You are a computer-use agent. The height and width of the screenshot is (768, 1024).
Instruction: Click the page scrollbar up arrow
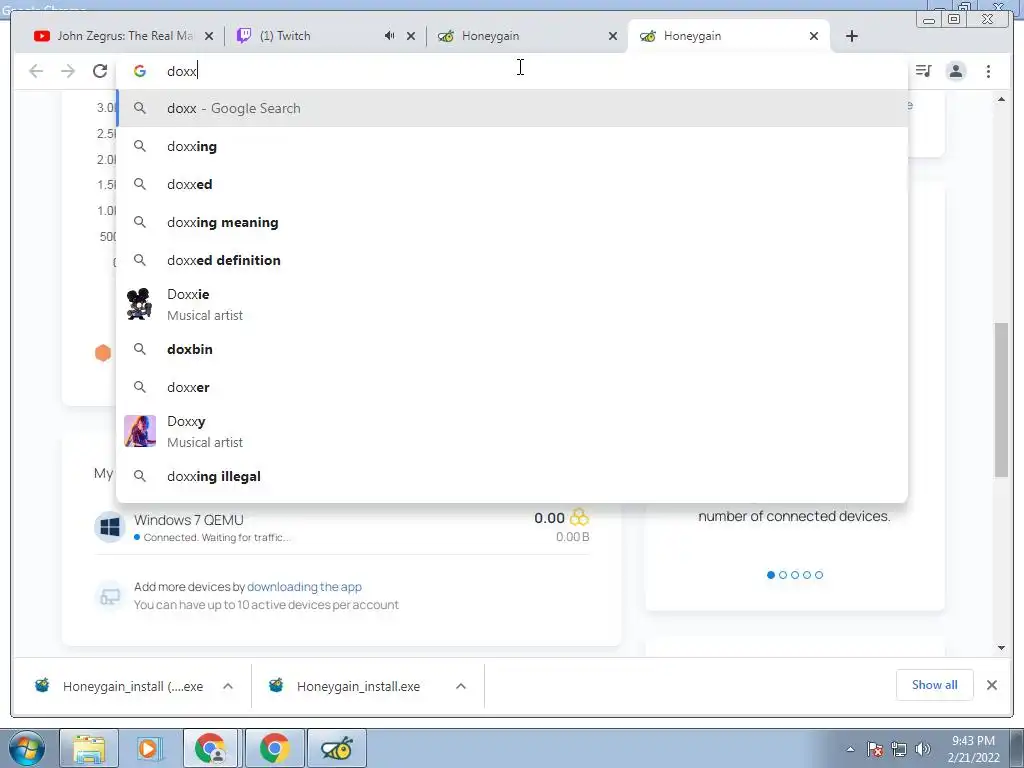click(x=1002, y=99)
